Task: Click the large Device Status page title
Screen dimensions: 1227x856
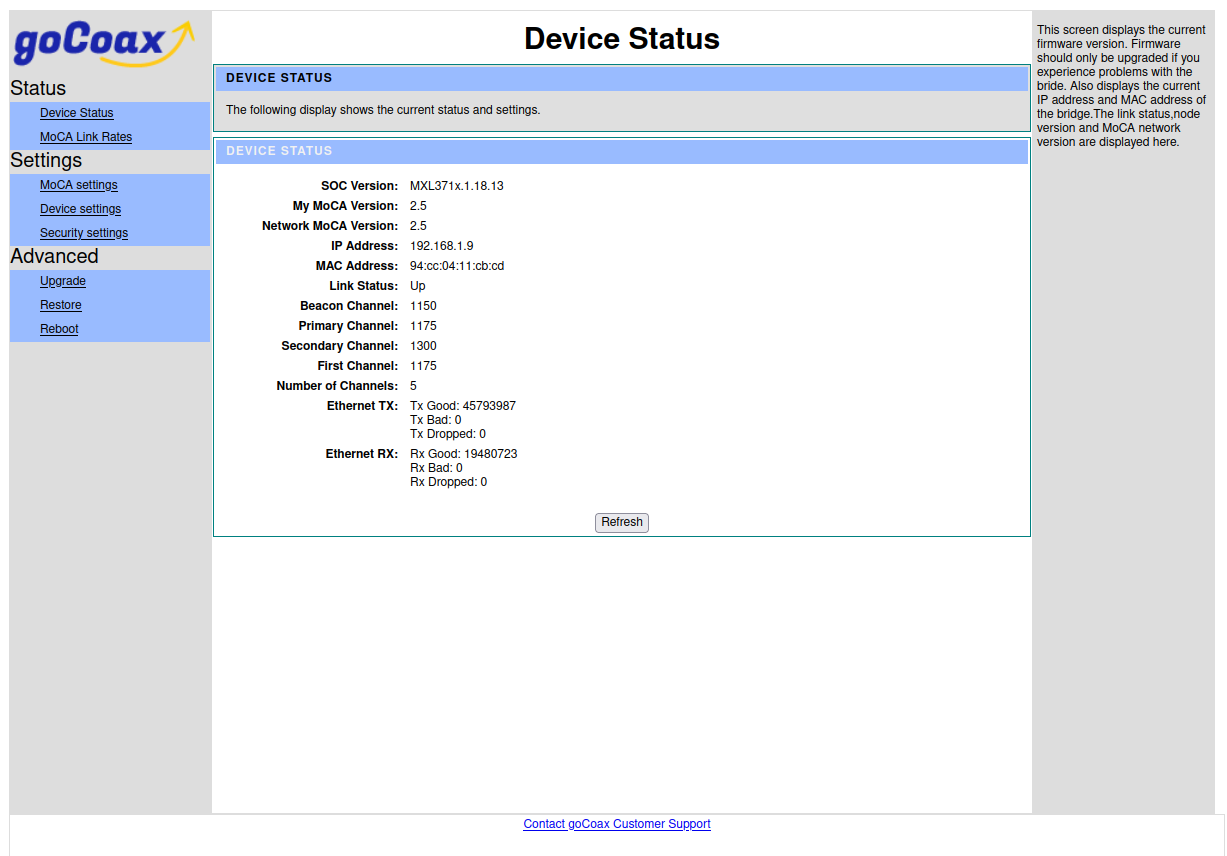Action: tap(621, 39)
